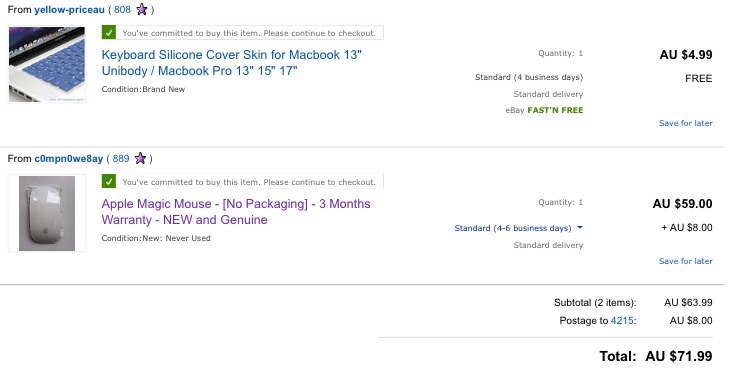738x370 pixels.
Task: Save keyboard cover for later
Action: point(686,123)
